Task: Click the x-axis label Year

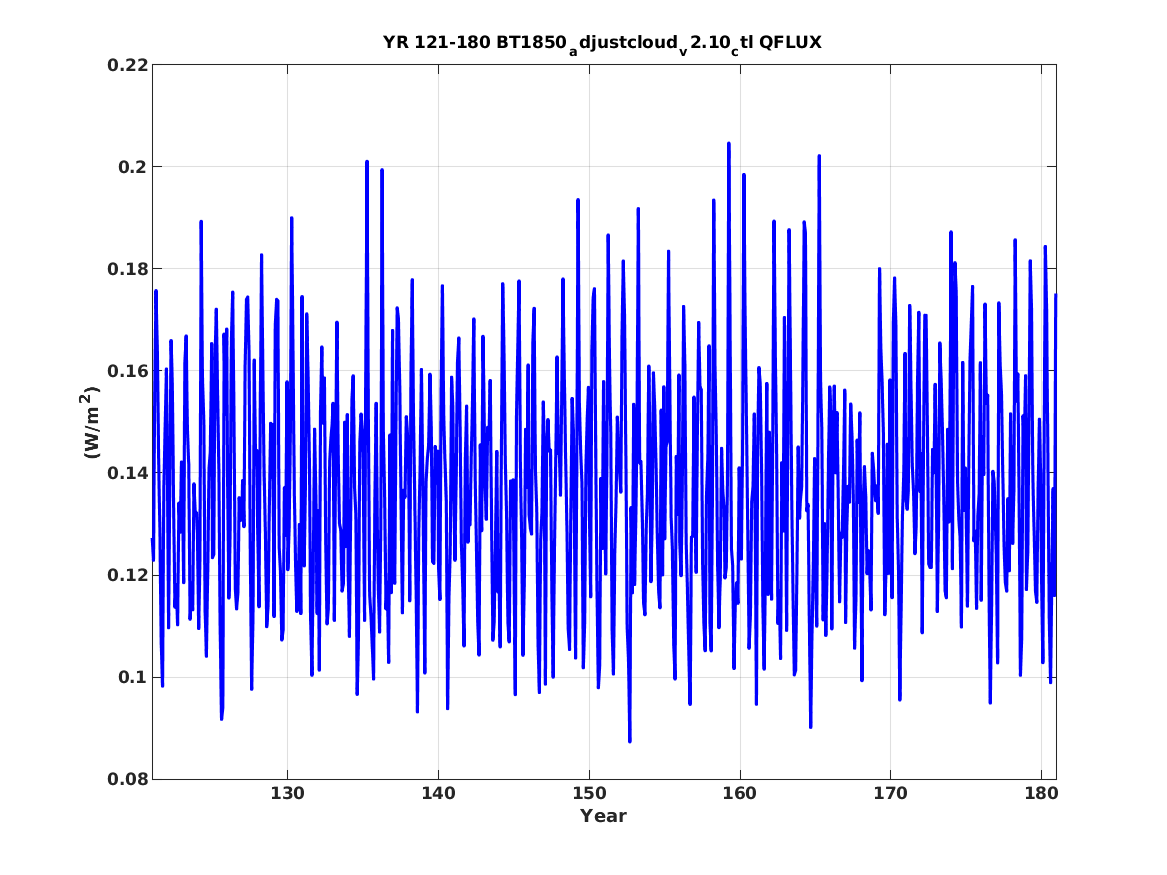Action: click(x=604, y=816)
